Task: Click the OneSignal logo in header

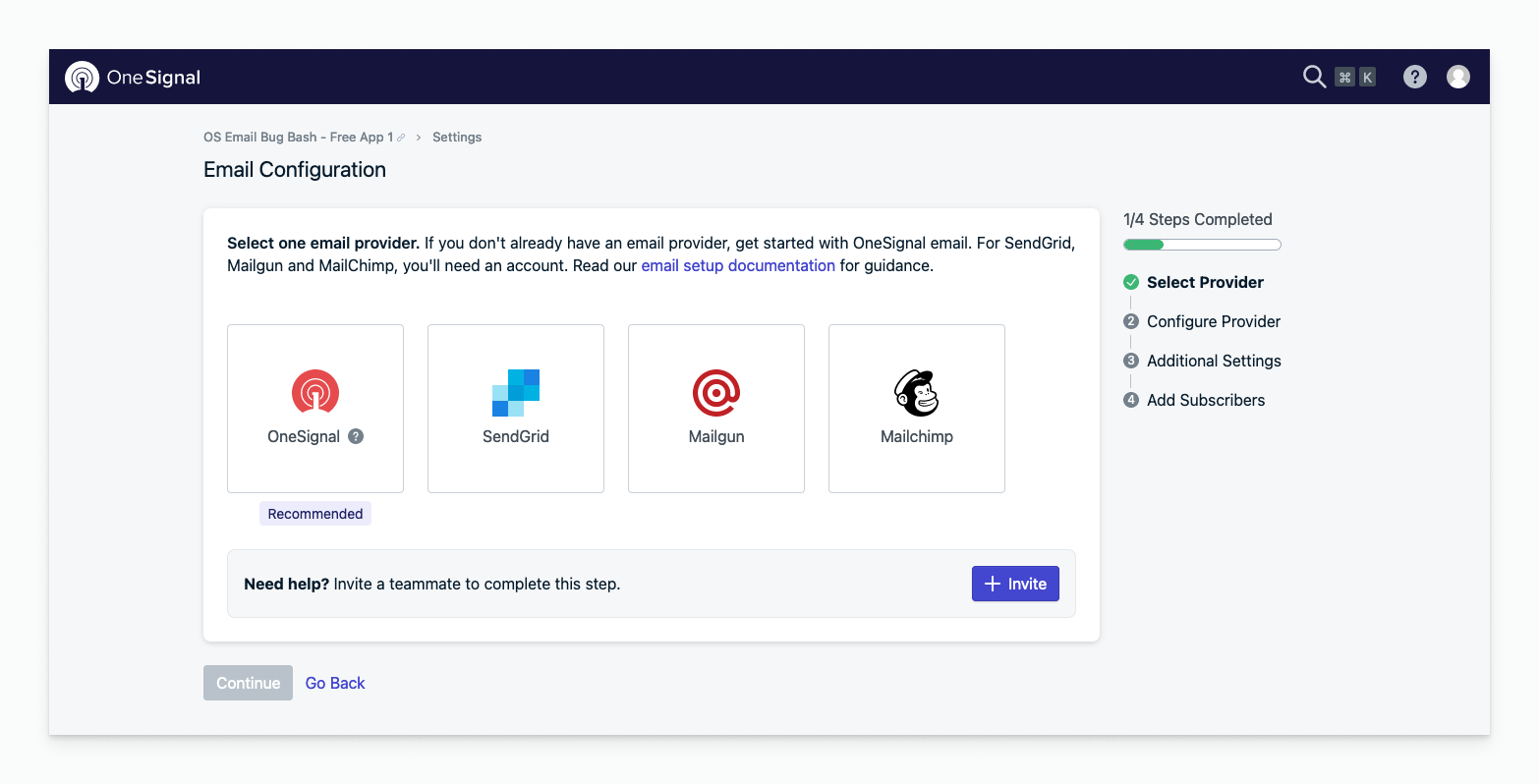Action: [133, 77]
